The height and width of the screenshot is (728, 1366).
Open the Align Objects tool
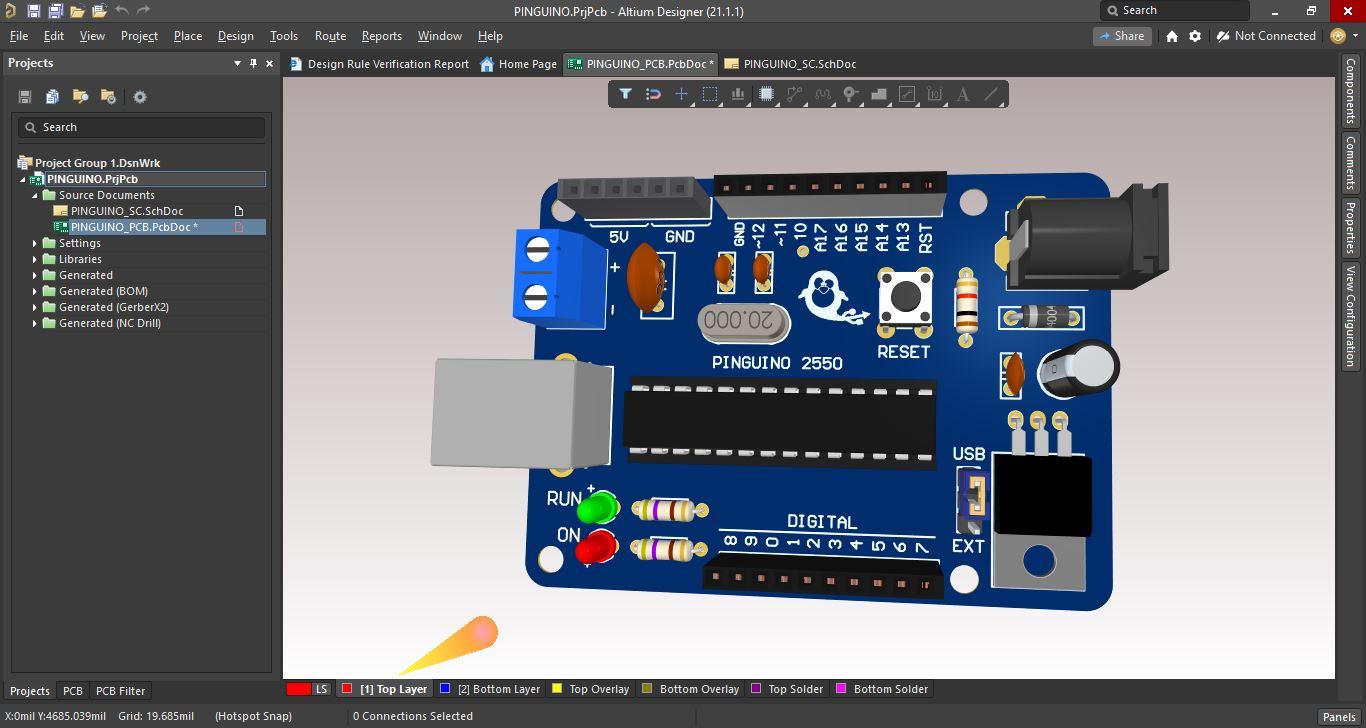738,94
